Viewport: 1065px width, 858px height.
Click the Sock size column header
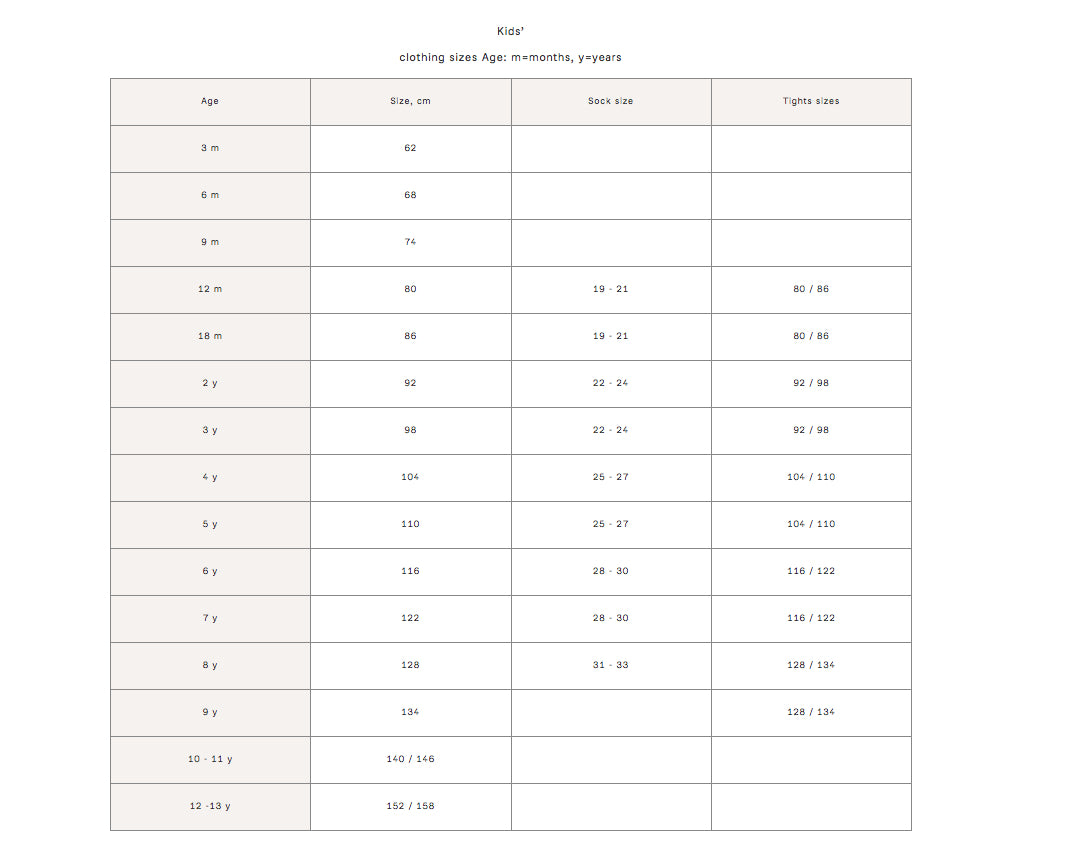[x=610, y=102]
